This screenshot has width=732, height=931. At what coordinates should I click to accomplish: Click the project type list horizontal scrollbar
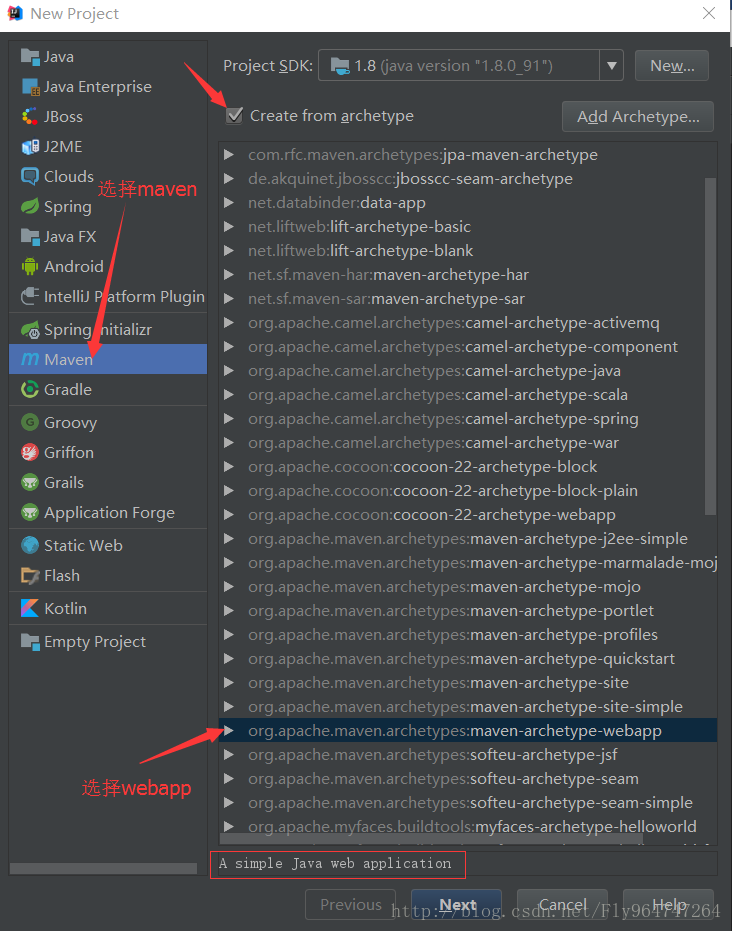(x=103, y=868)
